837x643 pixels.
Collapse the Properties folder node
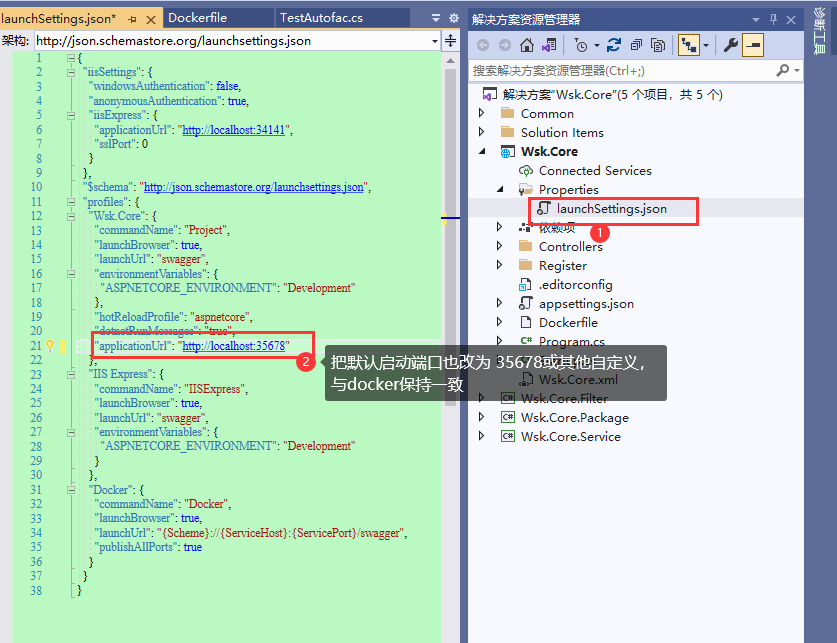[500, 189]
